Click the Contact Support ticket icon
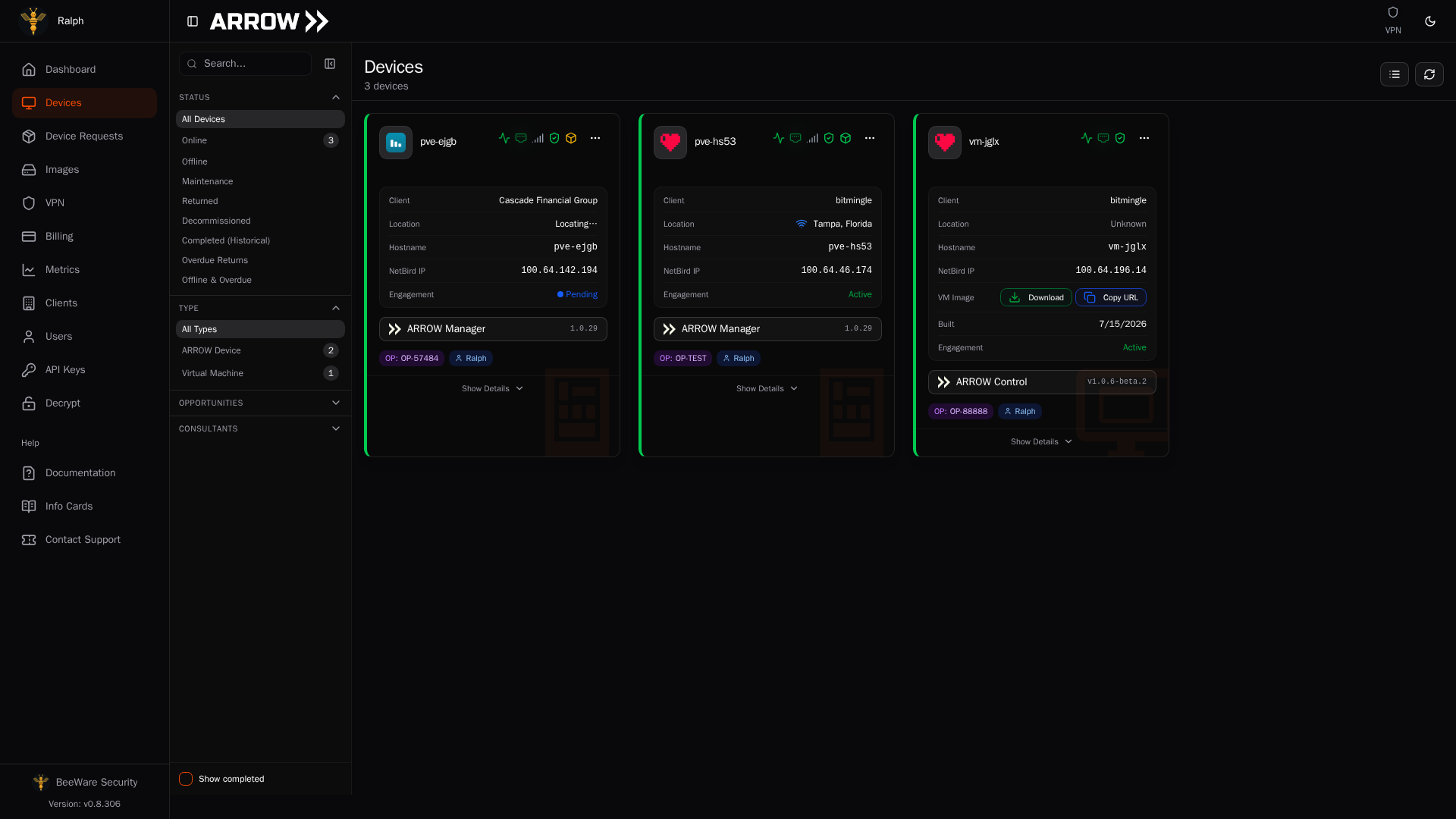 click(29, 540)
